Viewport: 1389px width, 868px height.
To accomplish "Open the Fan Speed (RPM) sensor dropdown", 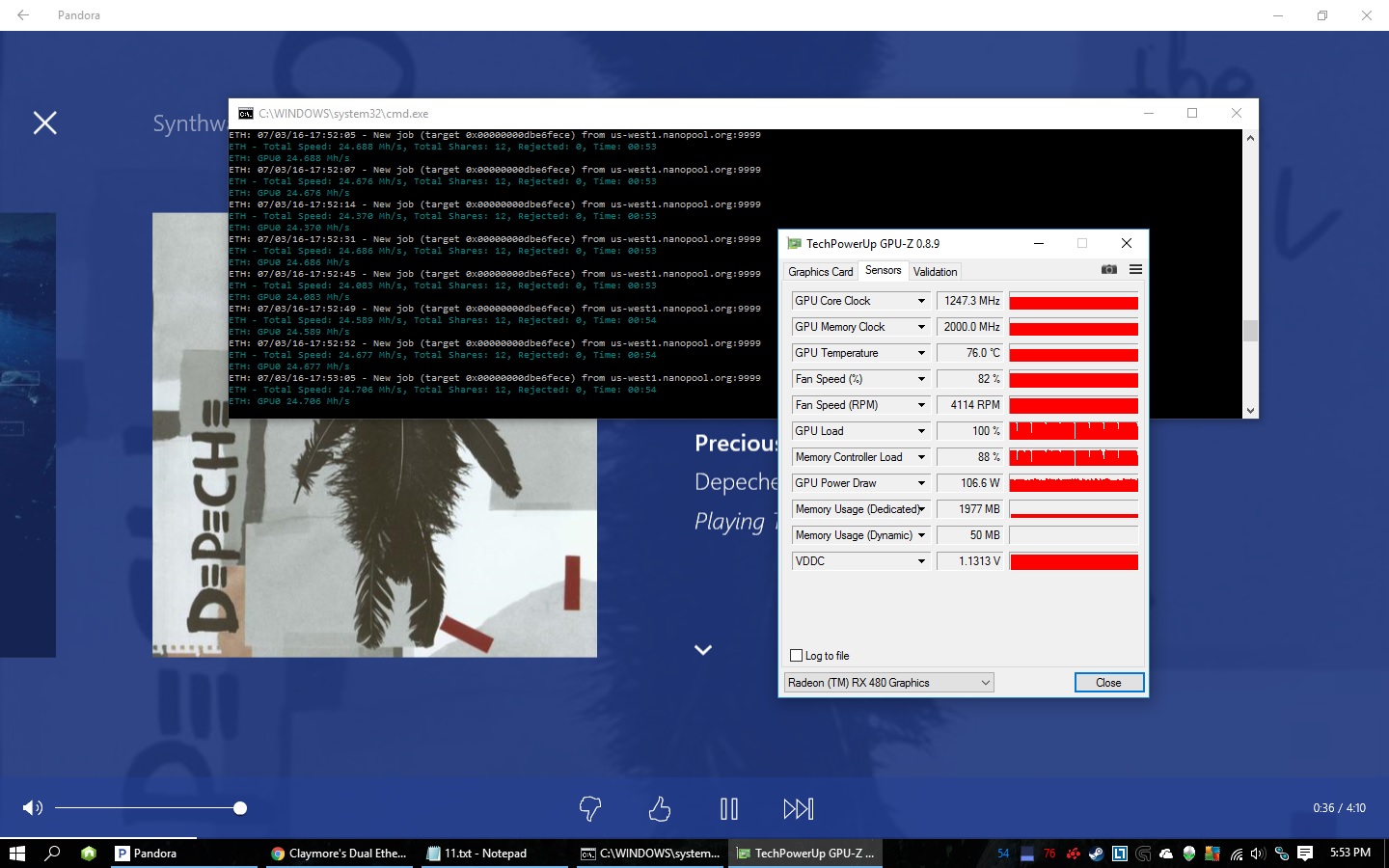I will [920, 405].
